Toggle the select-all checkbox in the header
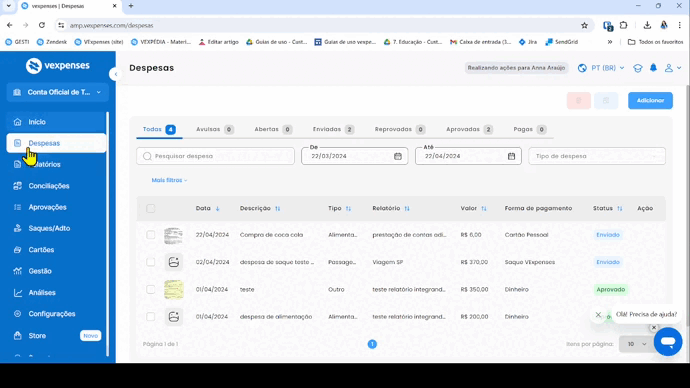 coord(150,209)
